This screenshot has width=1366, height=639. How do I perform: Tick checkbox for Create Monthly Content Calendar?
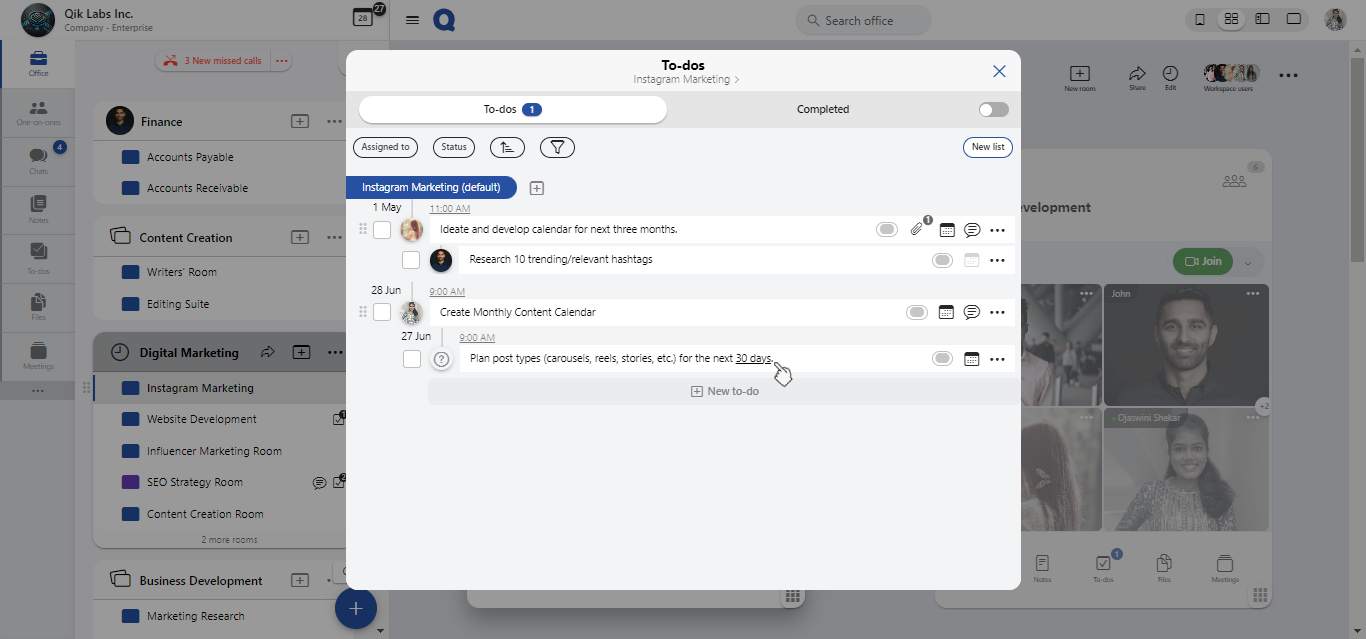point(382,312)
